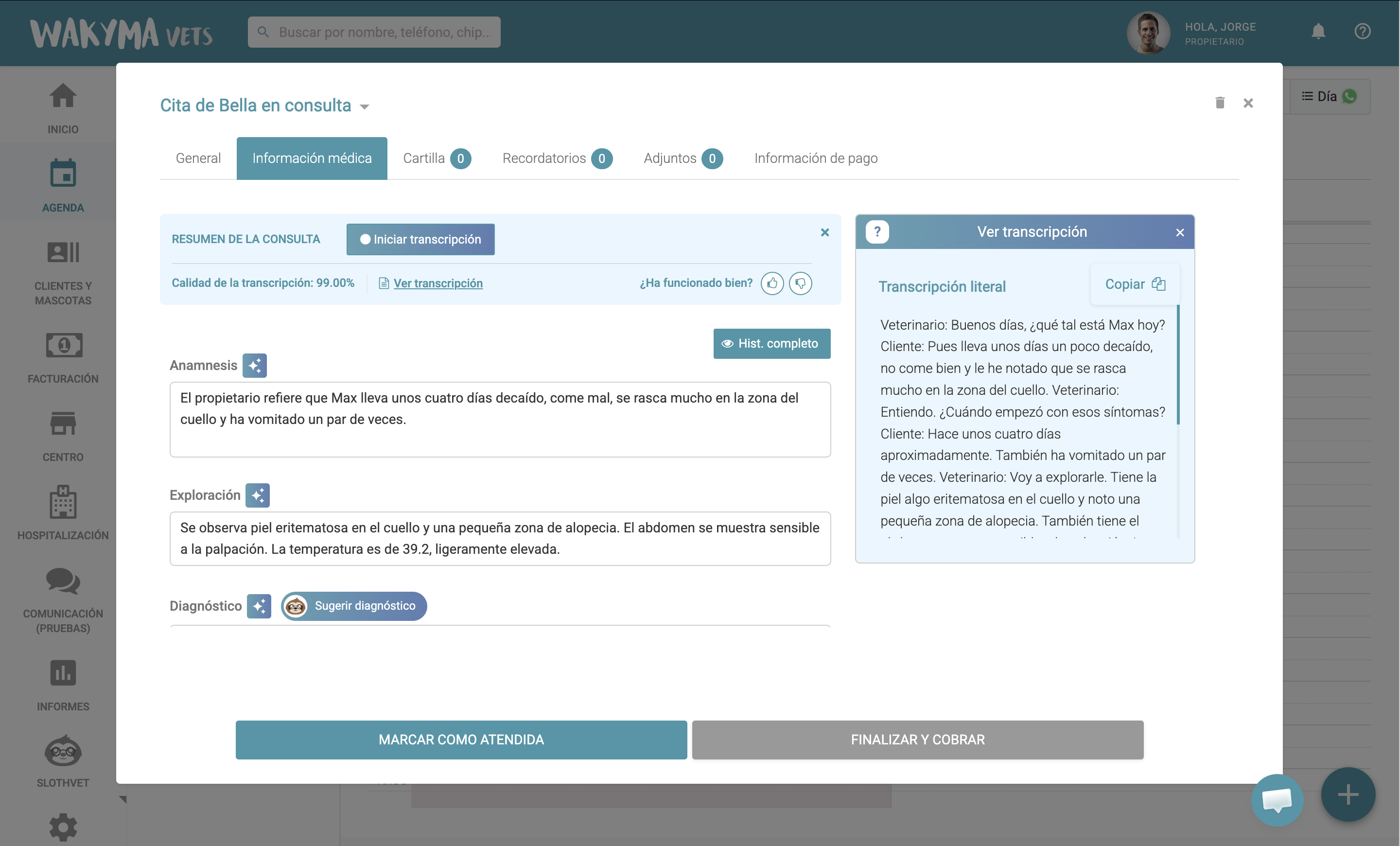The width and height of the screenshot is (1400, 846).
Task: Click into the Anamnesis text area
Action: (x=500, y=419)
